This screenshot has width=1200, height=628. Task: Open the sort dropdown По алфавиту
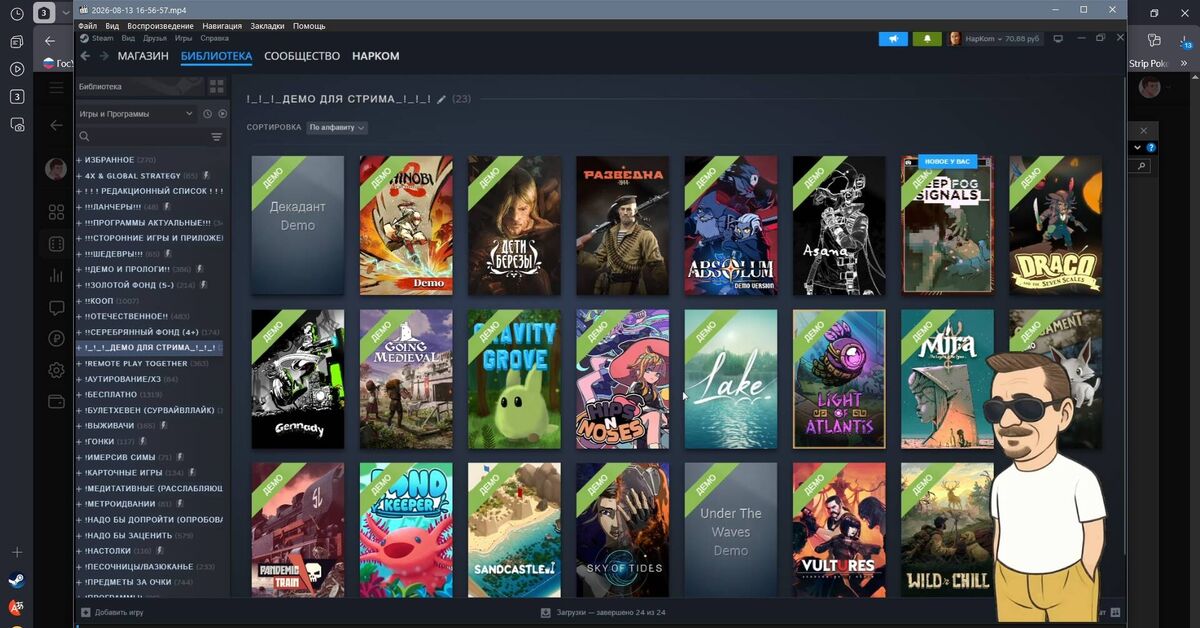[x=337, y=128]
